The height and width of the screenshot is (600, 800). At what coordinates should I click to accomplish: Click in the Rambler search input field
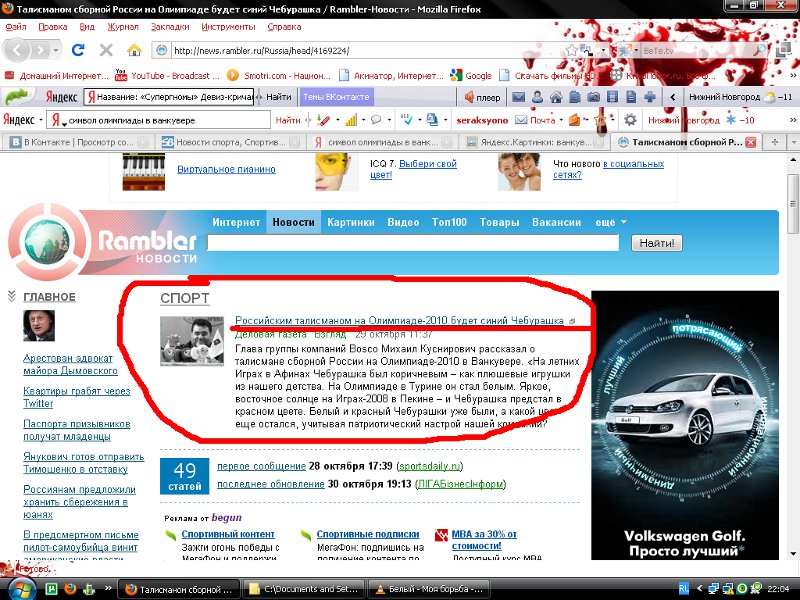[x=413, y=242]
